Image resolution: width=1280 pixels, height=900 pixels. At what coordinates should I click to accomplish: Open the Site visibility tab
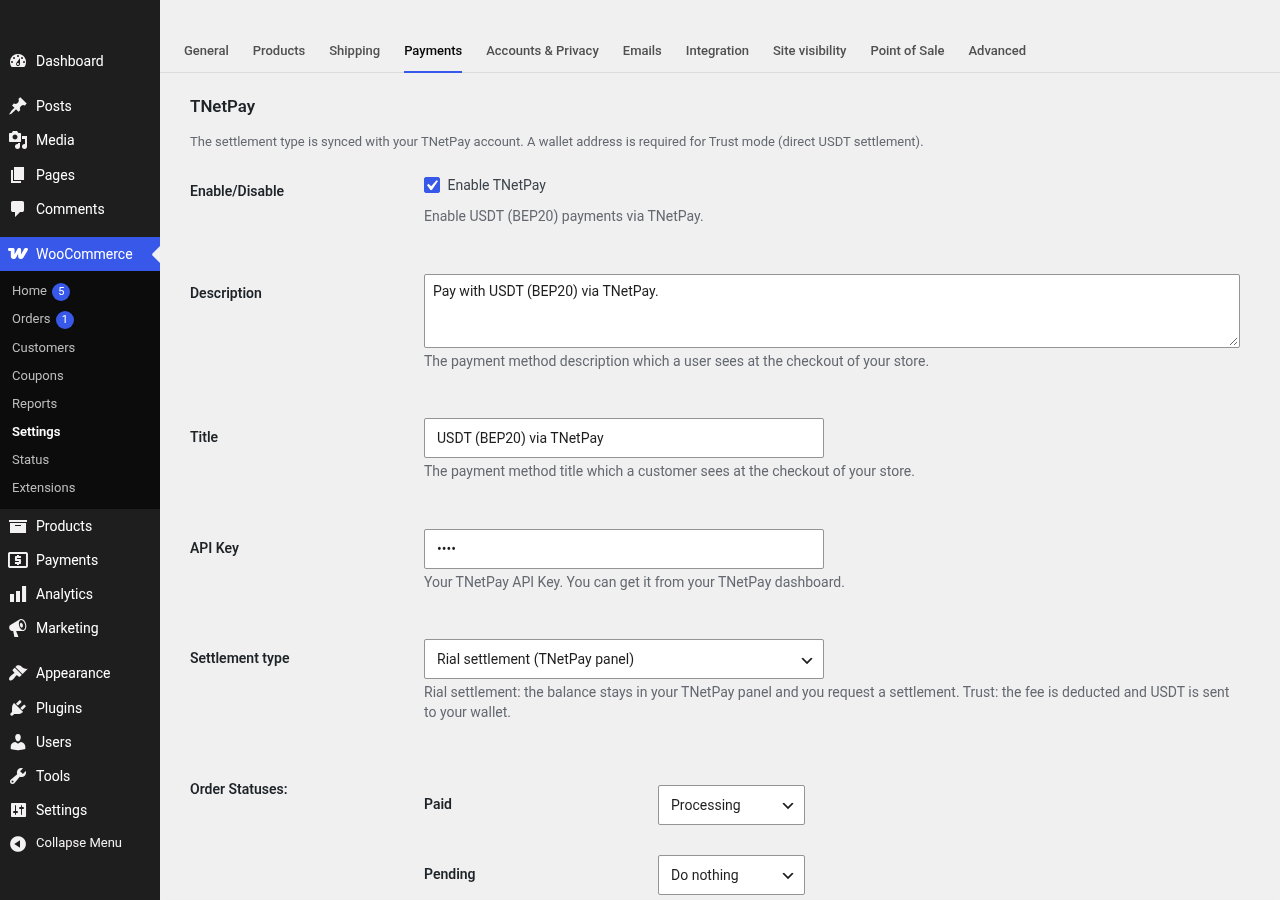(x=809, y=51)
